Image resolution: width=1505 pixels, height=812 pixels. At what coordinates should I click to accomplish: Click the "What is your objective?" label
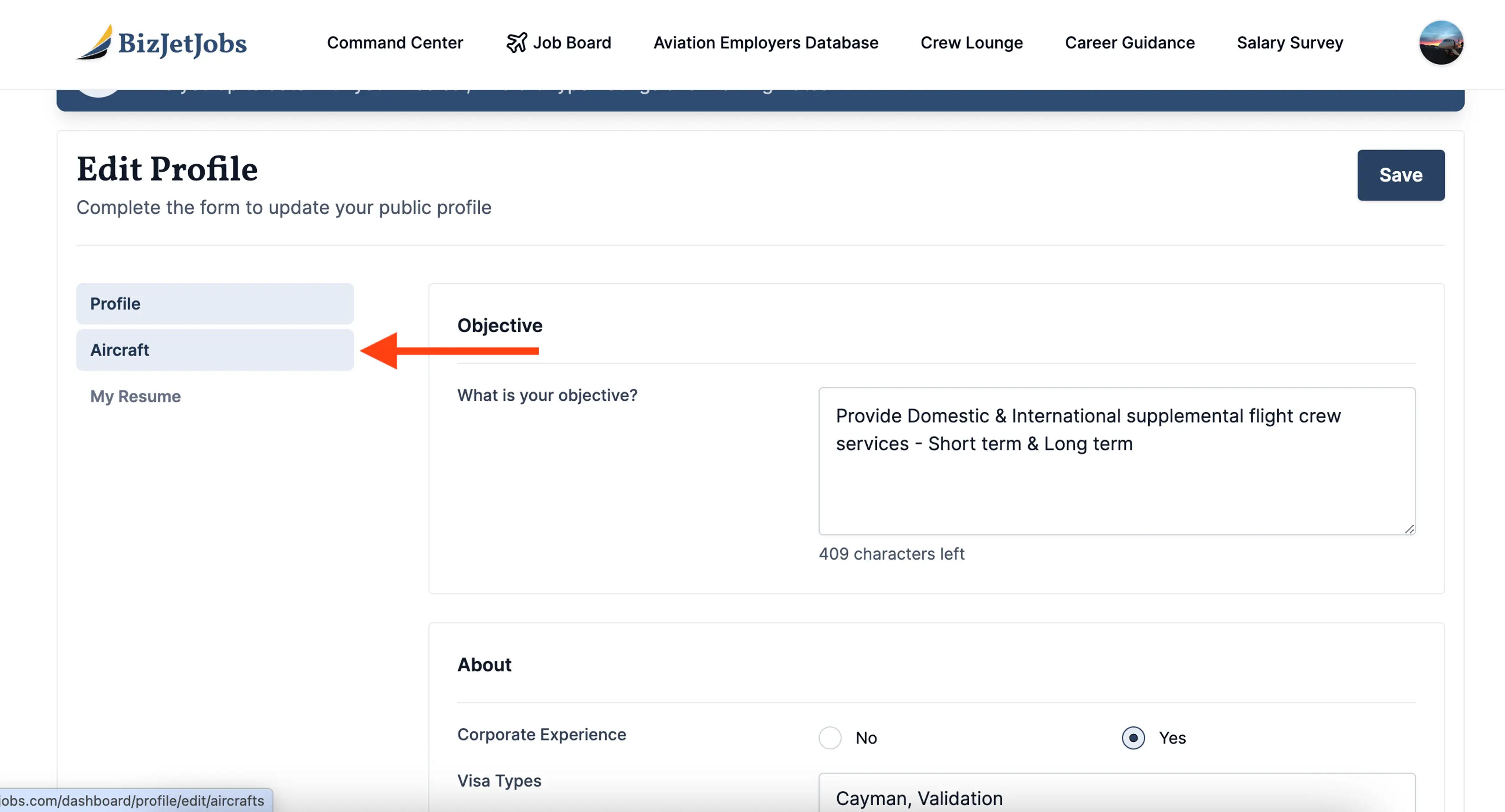547,395
